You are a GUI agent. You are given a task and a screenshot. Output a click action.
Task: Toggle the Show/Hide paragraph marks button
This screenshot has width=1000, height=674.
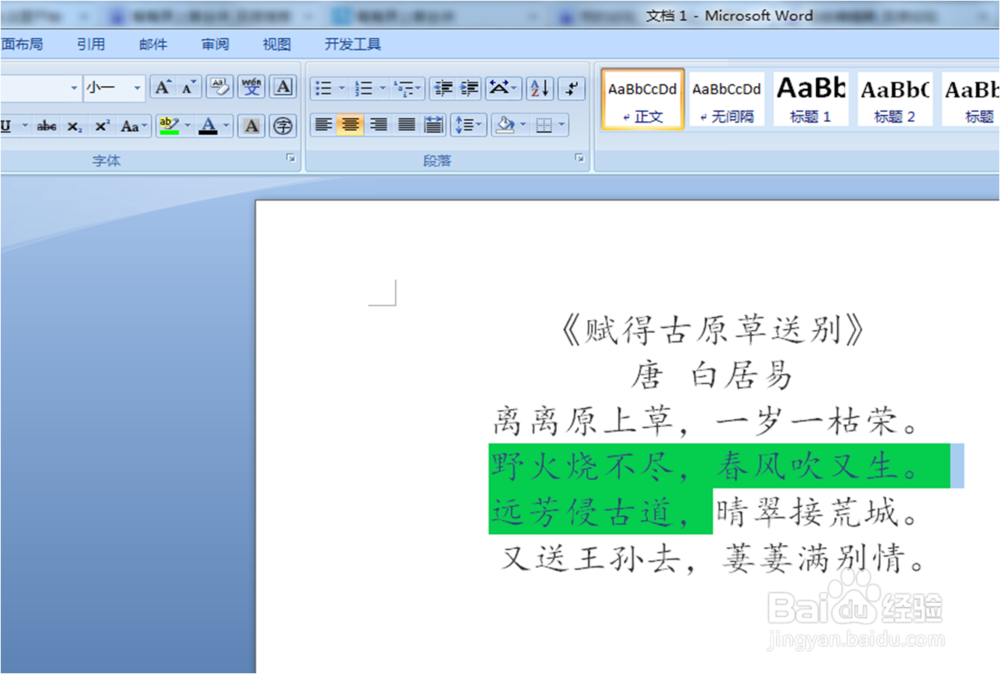pos(571,88)
